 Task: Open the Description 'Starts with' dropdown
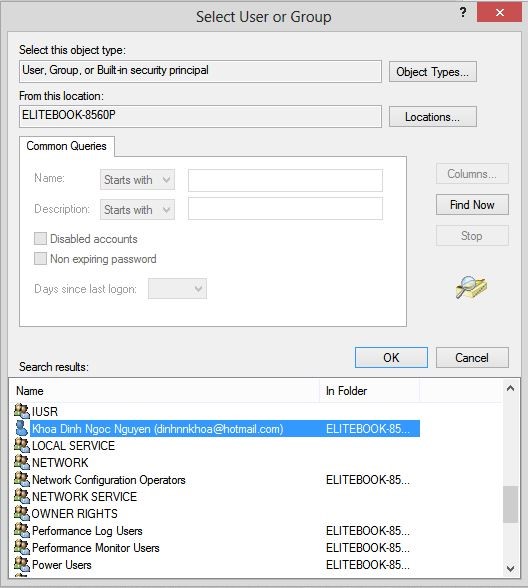(137, 209)
